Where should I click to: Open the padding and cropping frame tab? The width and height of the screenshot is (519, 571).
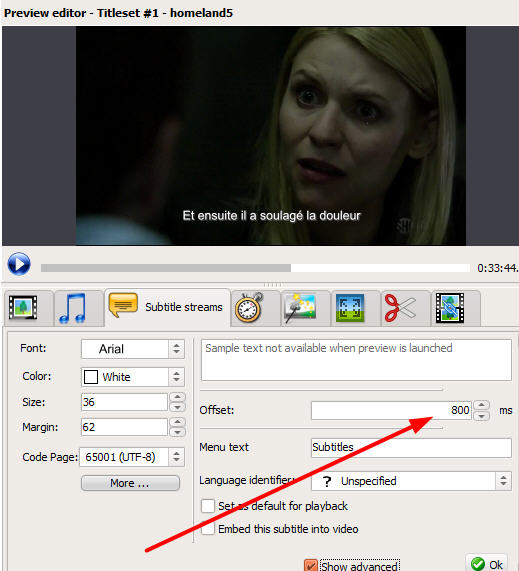click(x=350, y=308)
